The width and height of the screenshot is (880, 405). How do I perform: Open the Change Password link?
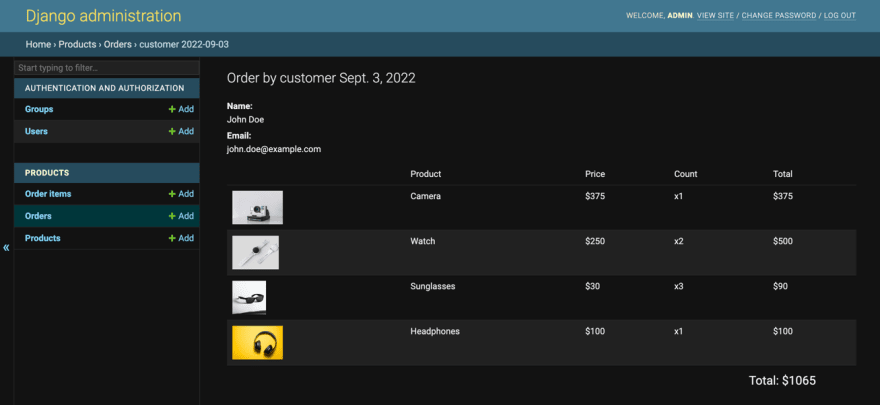[779, 16]
